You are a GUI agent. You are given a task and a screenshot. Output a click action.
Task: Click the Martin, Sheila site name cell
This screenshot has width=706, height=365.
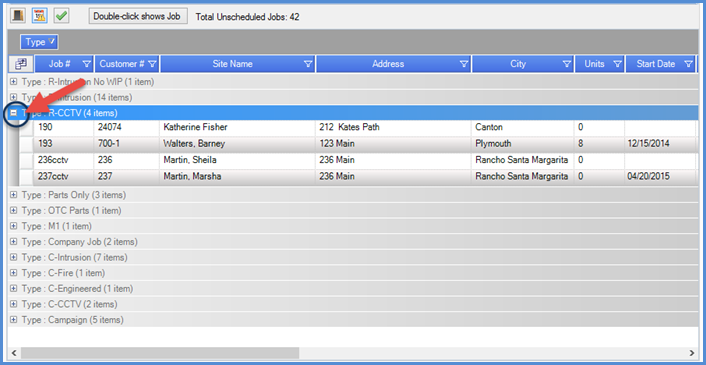click(237, 160)
